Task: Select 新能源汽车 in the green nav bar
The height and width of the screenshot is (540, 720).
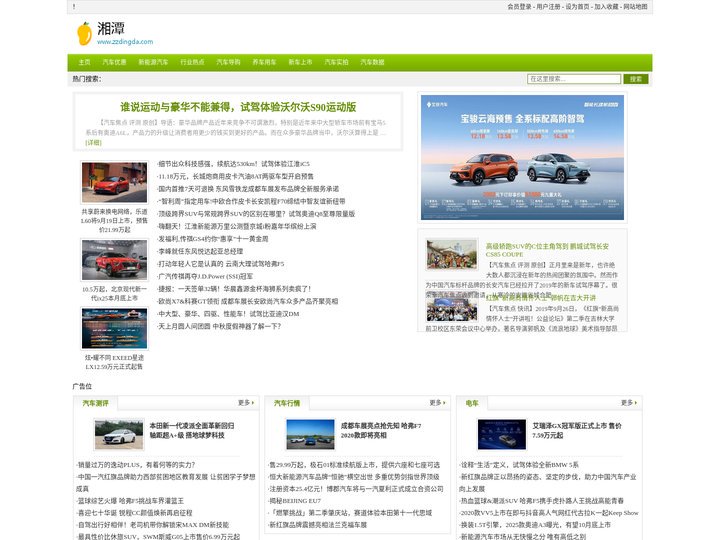Action: (x=153, y=62)
